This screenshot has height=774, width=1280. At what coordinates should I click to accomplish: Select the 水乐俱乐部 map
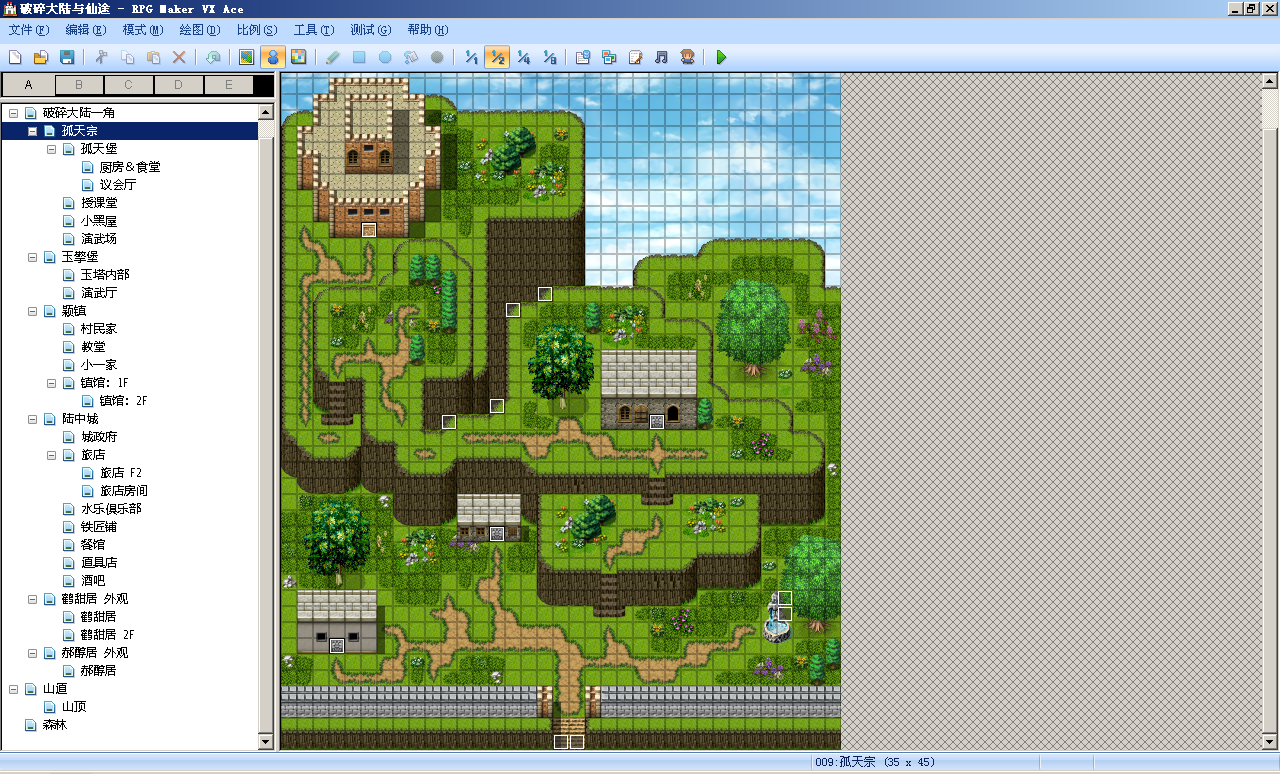(111, 509)
